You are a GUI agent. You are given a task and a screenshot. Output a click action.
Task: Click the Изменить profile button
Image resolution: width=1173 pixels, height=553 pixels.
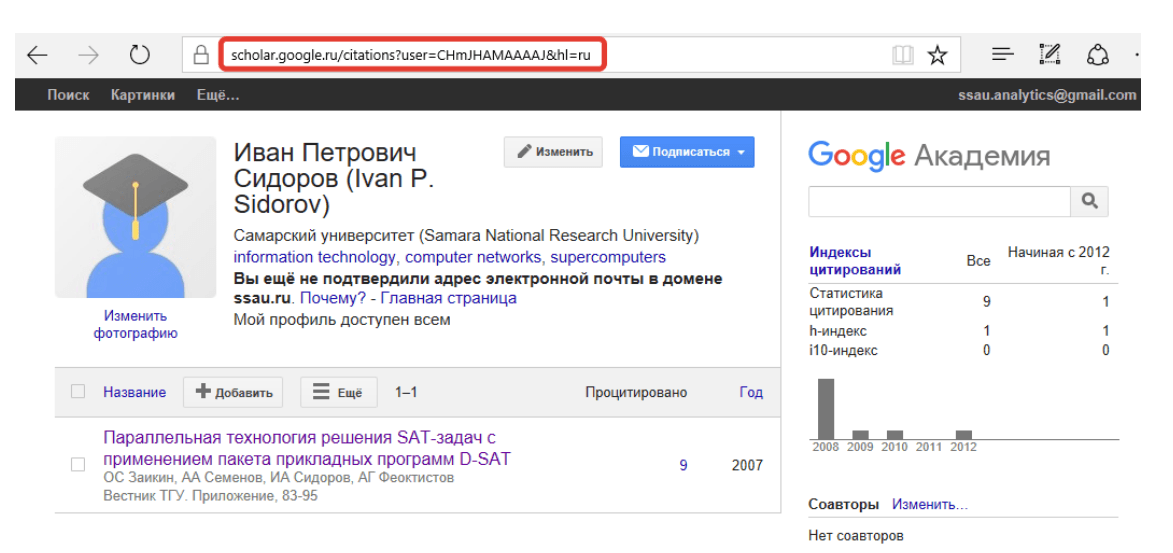[554, 152]
